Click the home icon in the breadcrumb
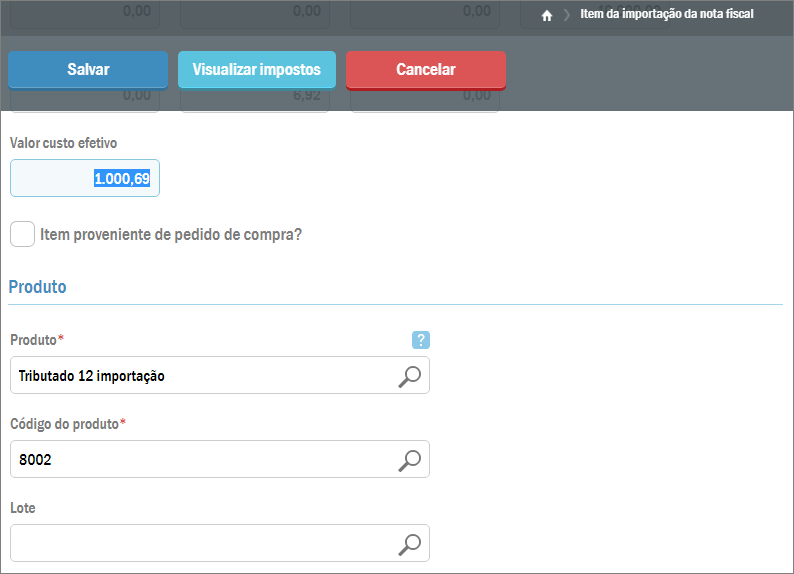 tap(547, 15)
